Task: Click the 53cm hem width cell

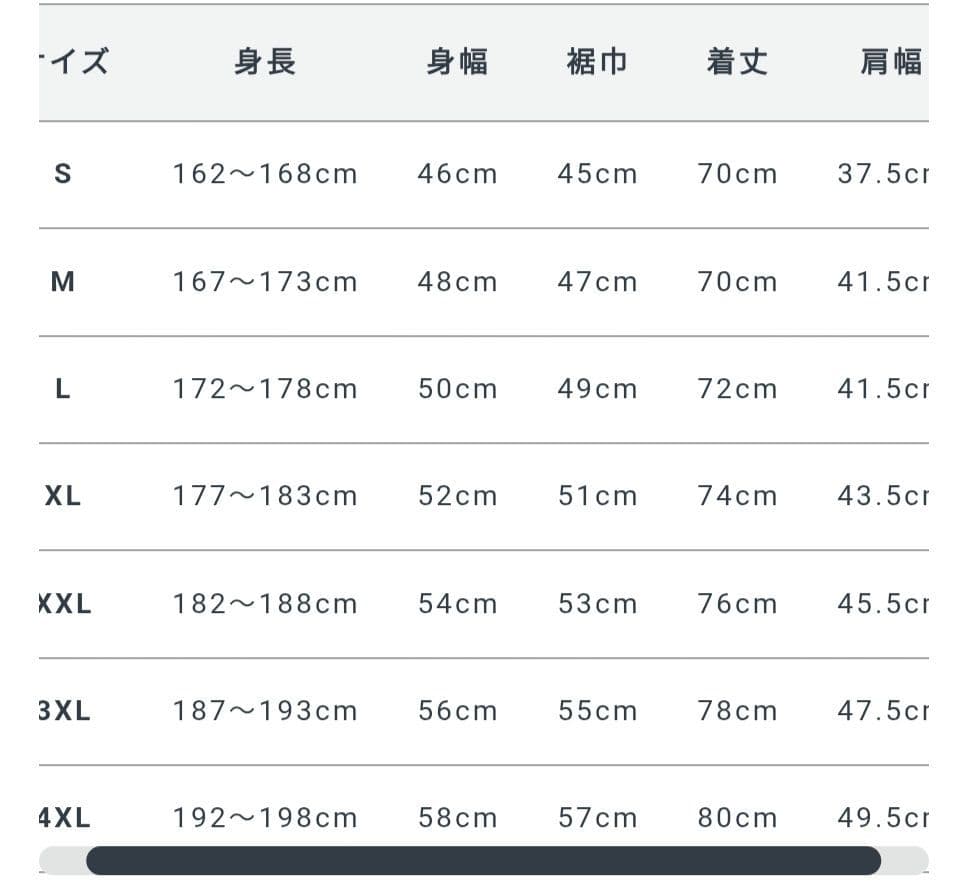Action: (x=597, y=604)
